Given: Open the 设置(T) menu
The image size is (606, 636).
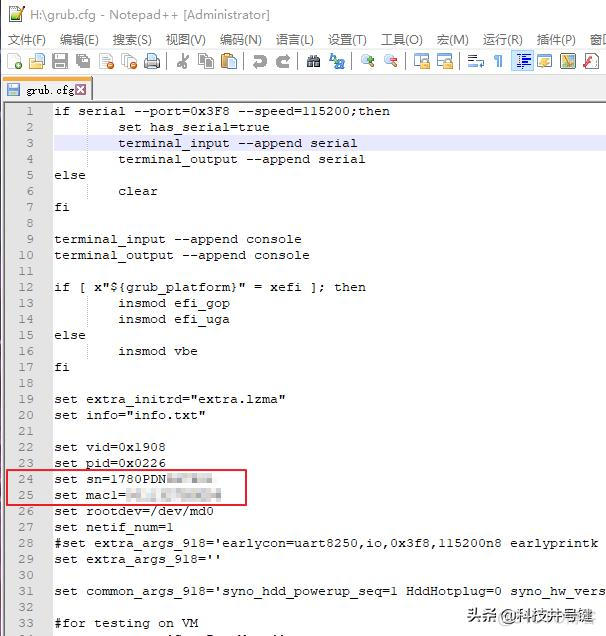Looking at the screenshot, I should pos(347,40).
